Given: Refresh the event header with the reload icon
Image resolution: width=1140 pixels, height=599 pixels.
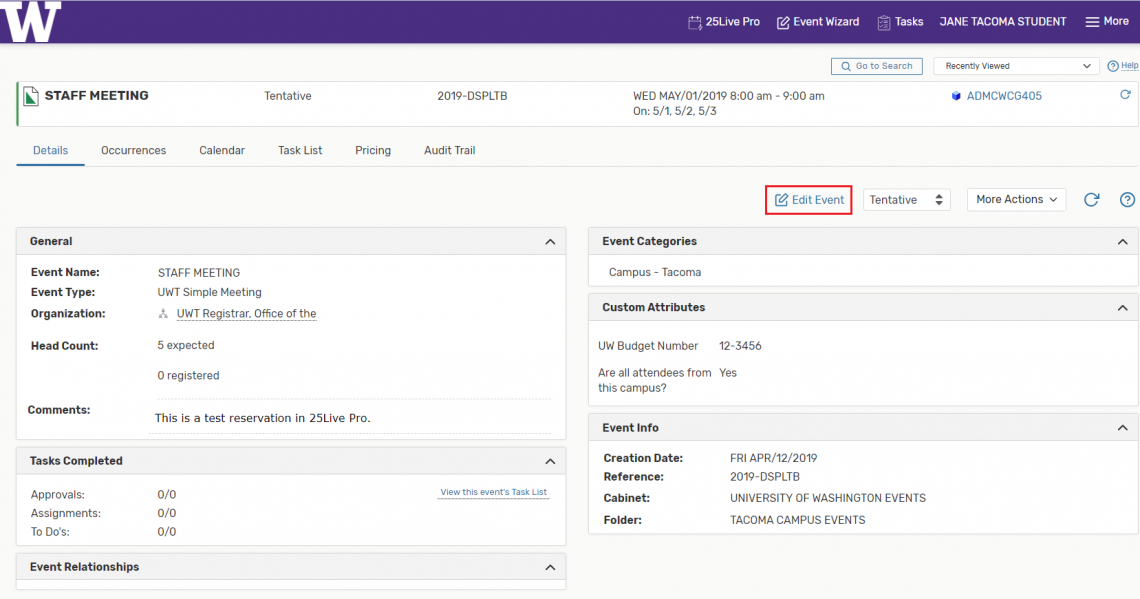Looking at the screenshot, I should pyautogui.click(x=1125, y=95).
